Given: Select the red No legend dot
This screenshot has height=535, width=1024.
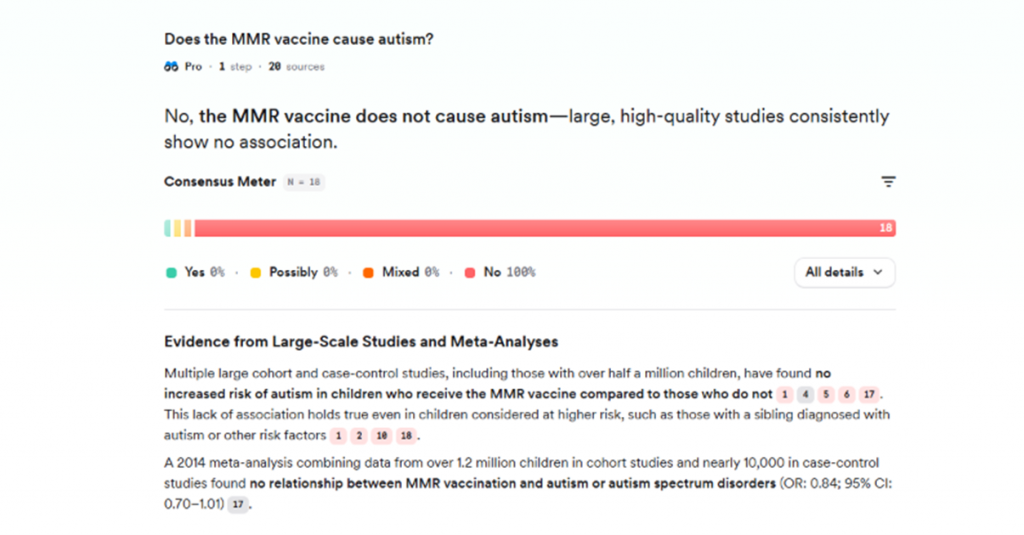Looking at the screenshot, I should [470, 272].
